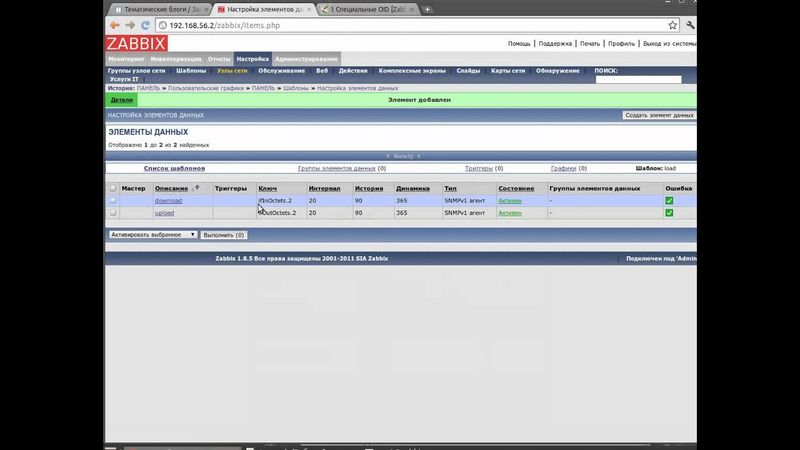This screenshot has width=800, height=450.
Task: Check the upload item checkbox
Action: pos(113,213)
